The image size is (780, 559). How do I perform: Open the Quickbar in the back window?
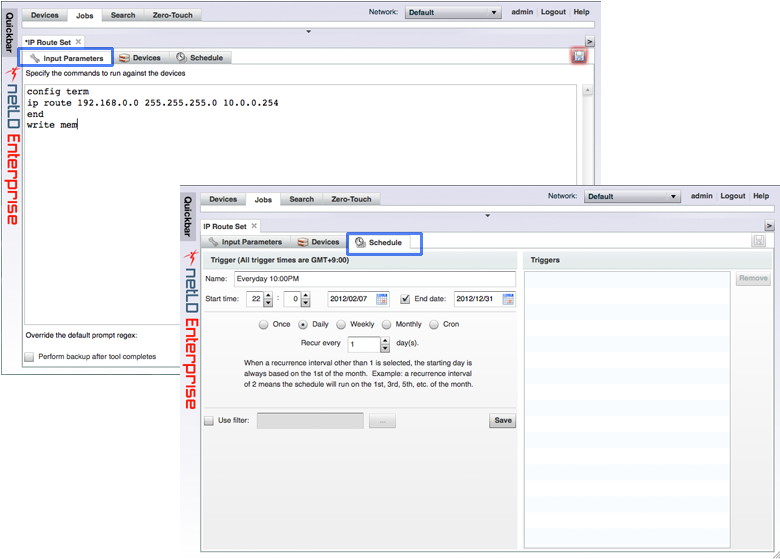9,32
